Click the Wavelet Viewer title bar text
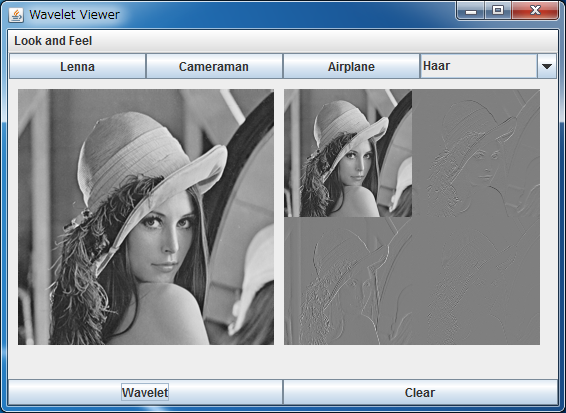566x413 pixels. [x=74, y=15]
